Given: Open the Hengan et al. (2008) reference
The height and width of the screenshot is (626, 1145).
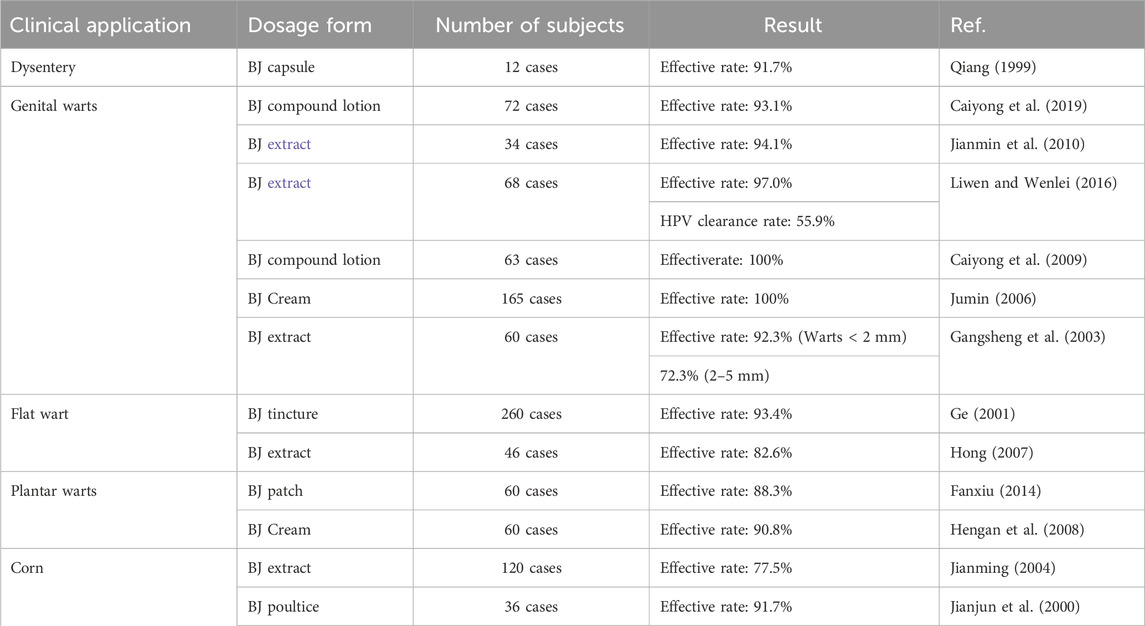Looking at the screenshot, I should (x=1016, y=530).
